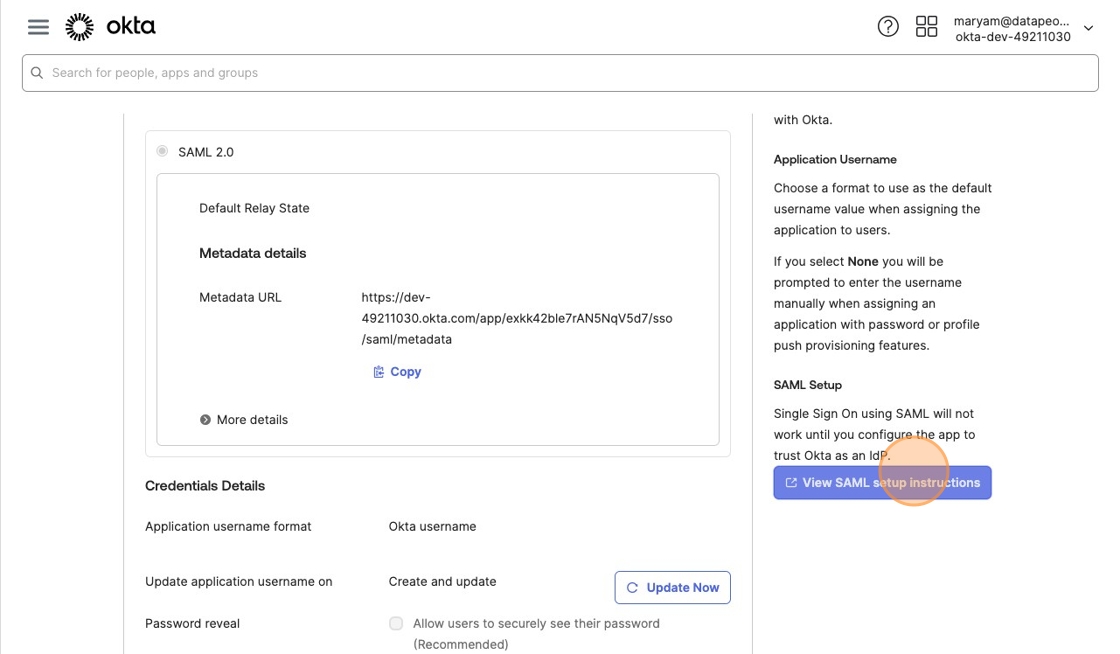Focus the people, apps and groups search field
The image size is (1120, 654).
click(560, 73)
